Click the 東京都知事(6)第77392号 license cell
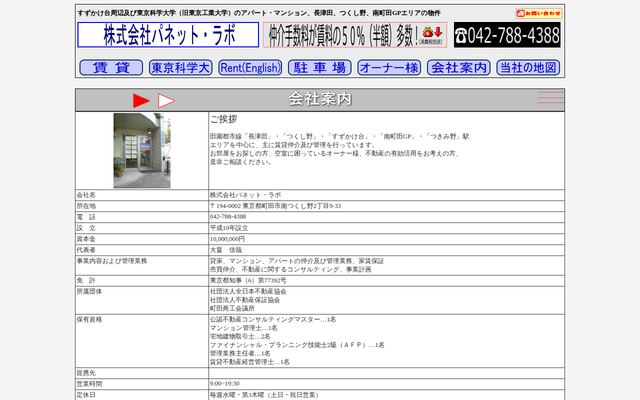 [387, 281]
